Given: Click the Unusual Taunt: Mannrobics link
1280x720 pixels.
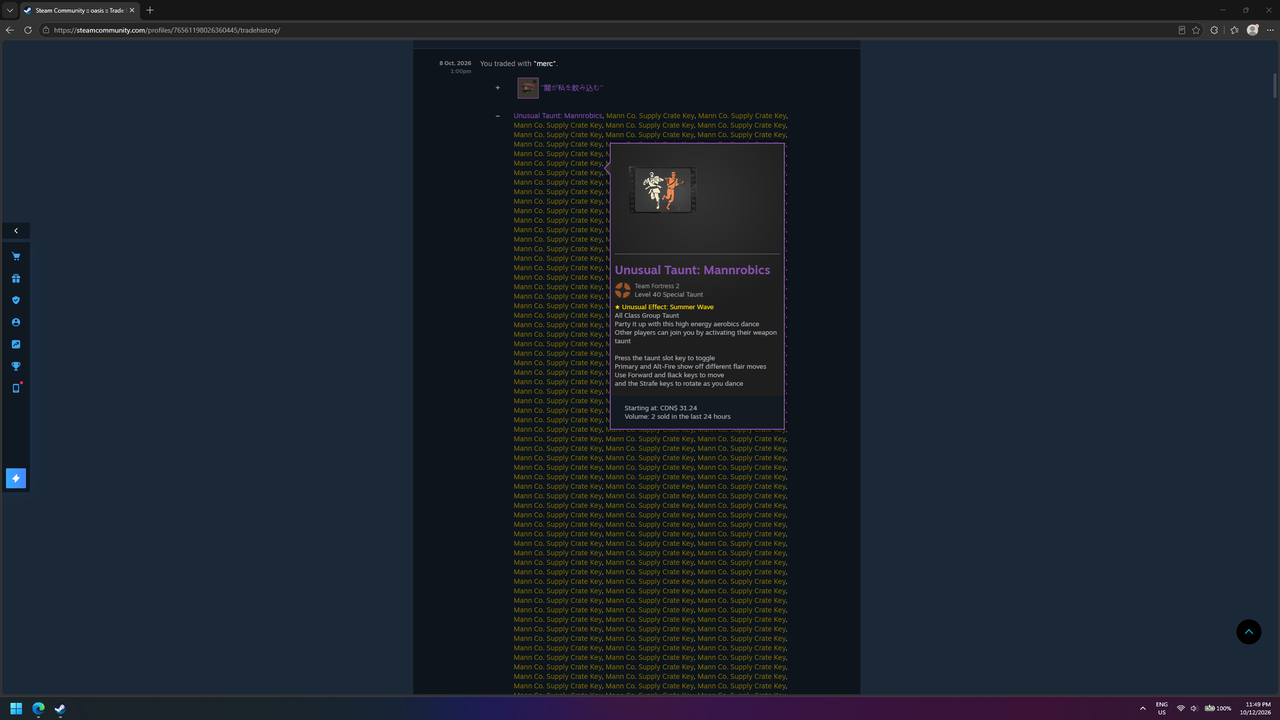Looking at the screenshot, I should click(x=558, y=116).
